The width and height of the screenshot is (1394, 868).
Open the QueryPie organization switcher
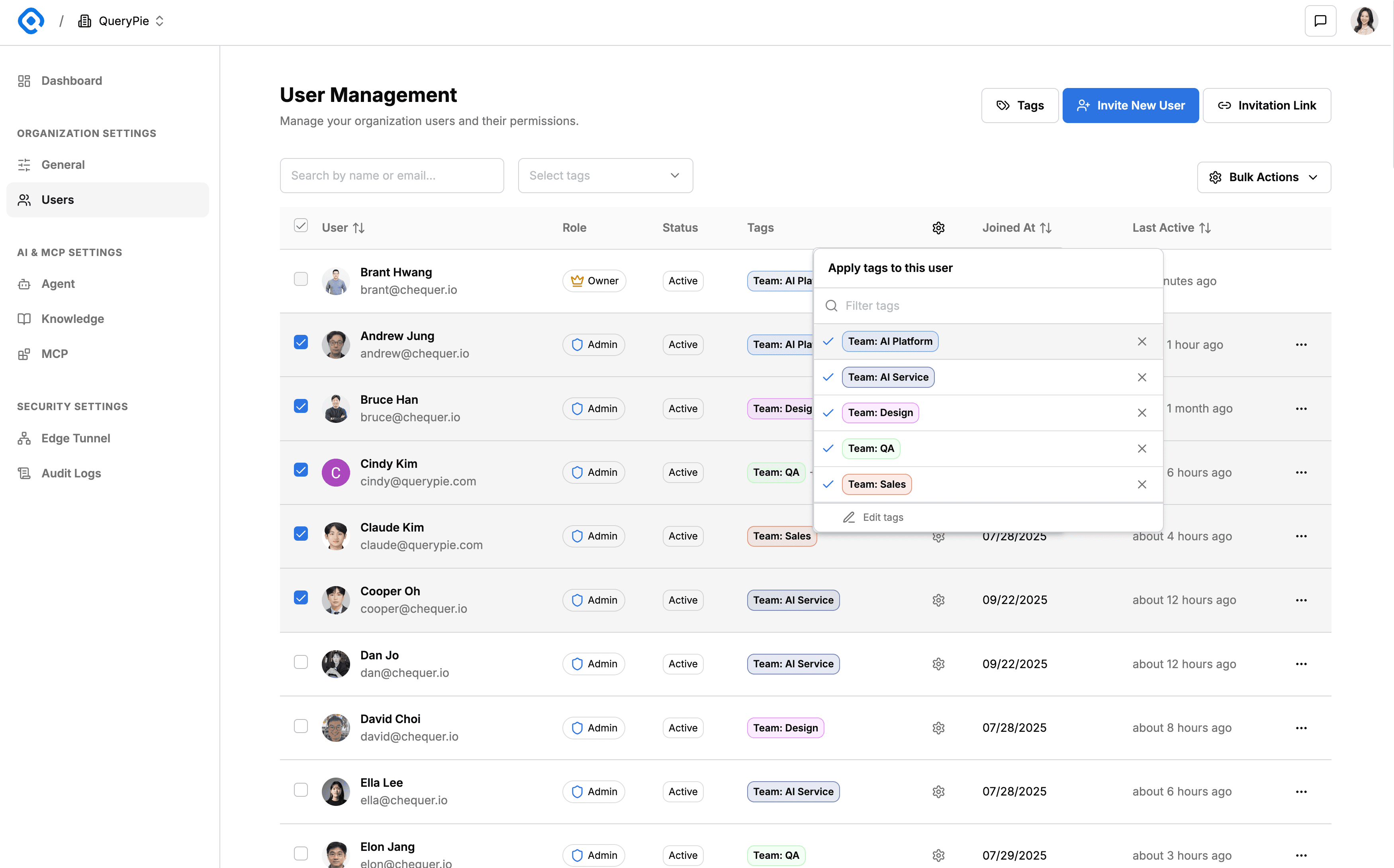[122, 21]
